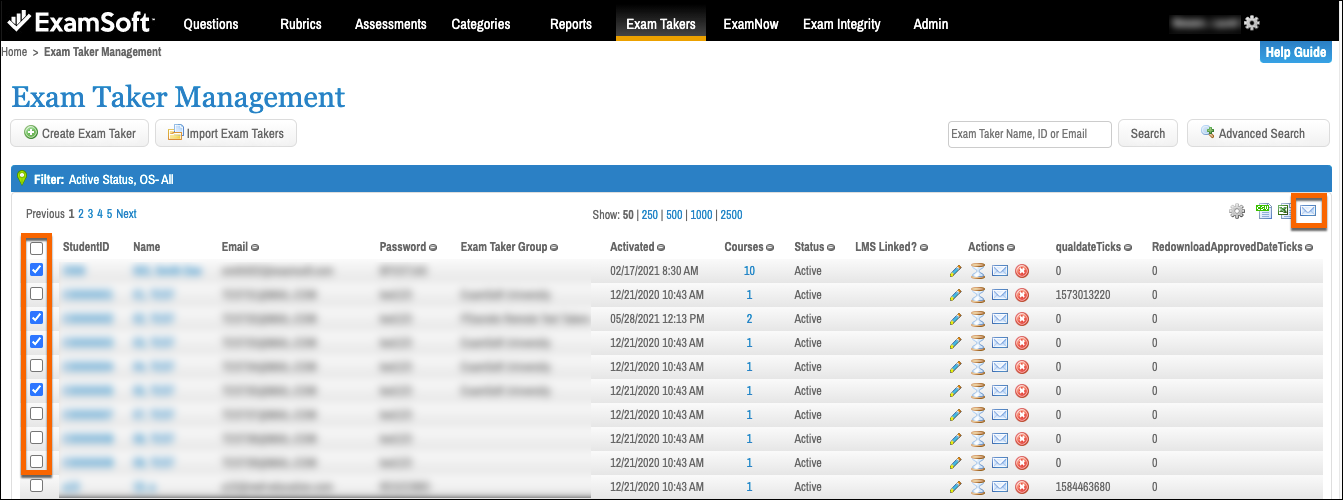
Task: Open the Reports menu
Action: [571, 24]
